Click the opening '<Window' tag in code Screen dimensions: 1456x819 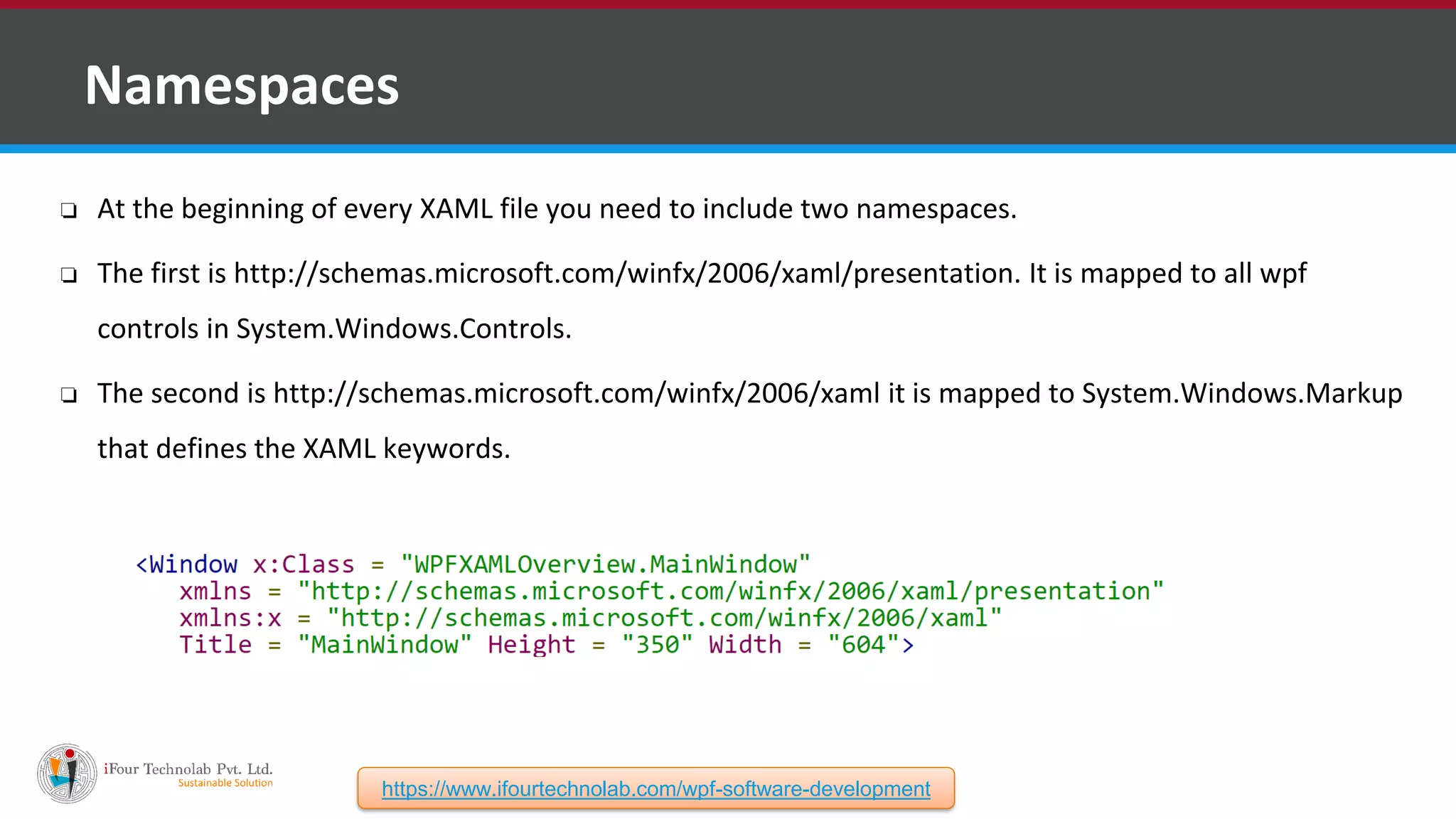(186, 564)
